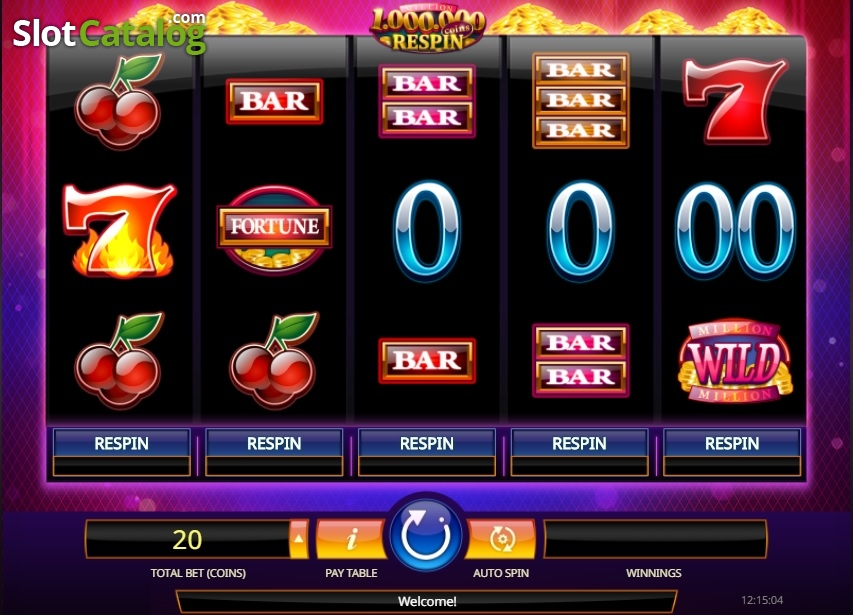Open the pay table info button
Screen dimensions: 853x615
tap(351, 539)
